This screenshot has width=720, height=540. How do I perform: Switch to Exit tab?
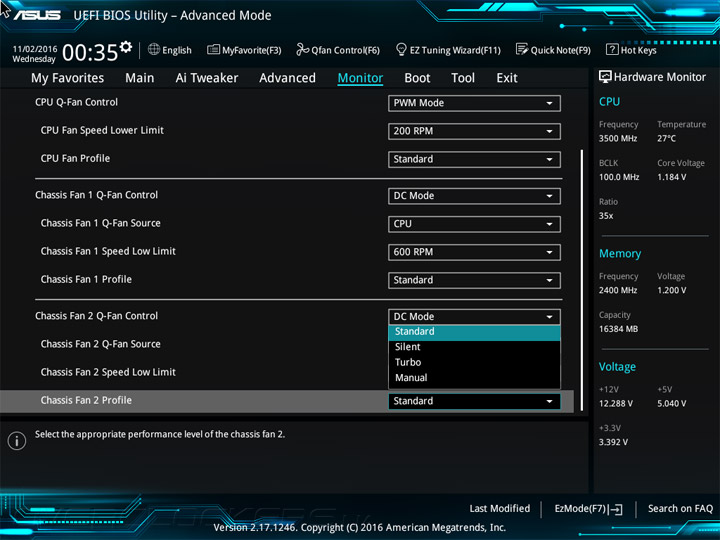tap(507, 78)
